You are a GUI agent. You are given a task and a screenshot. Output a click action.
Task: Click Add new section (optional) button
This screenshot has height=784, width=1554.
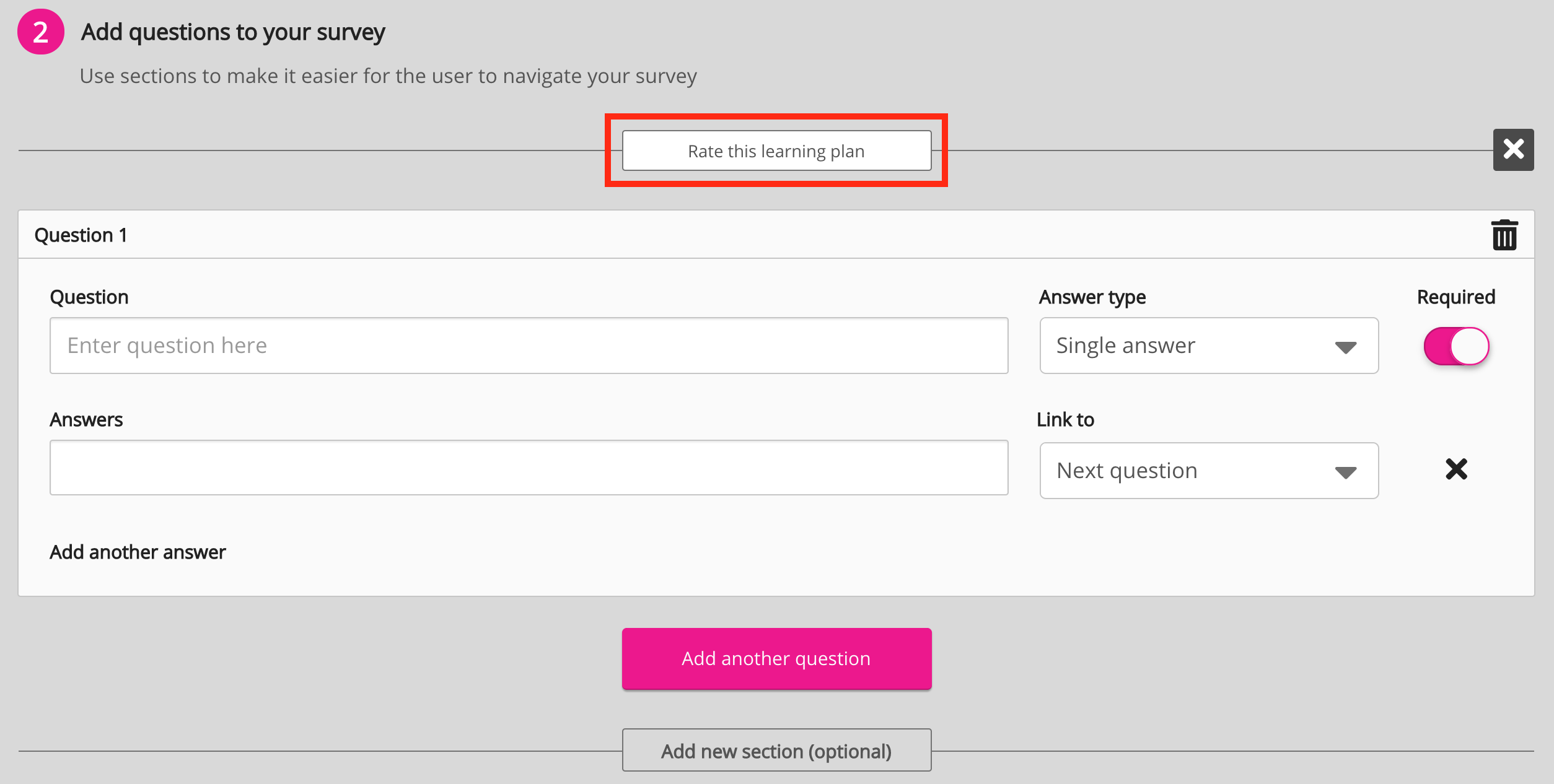point(776,751)
